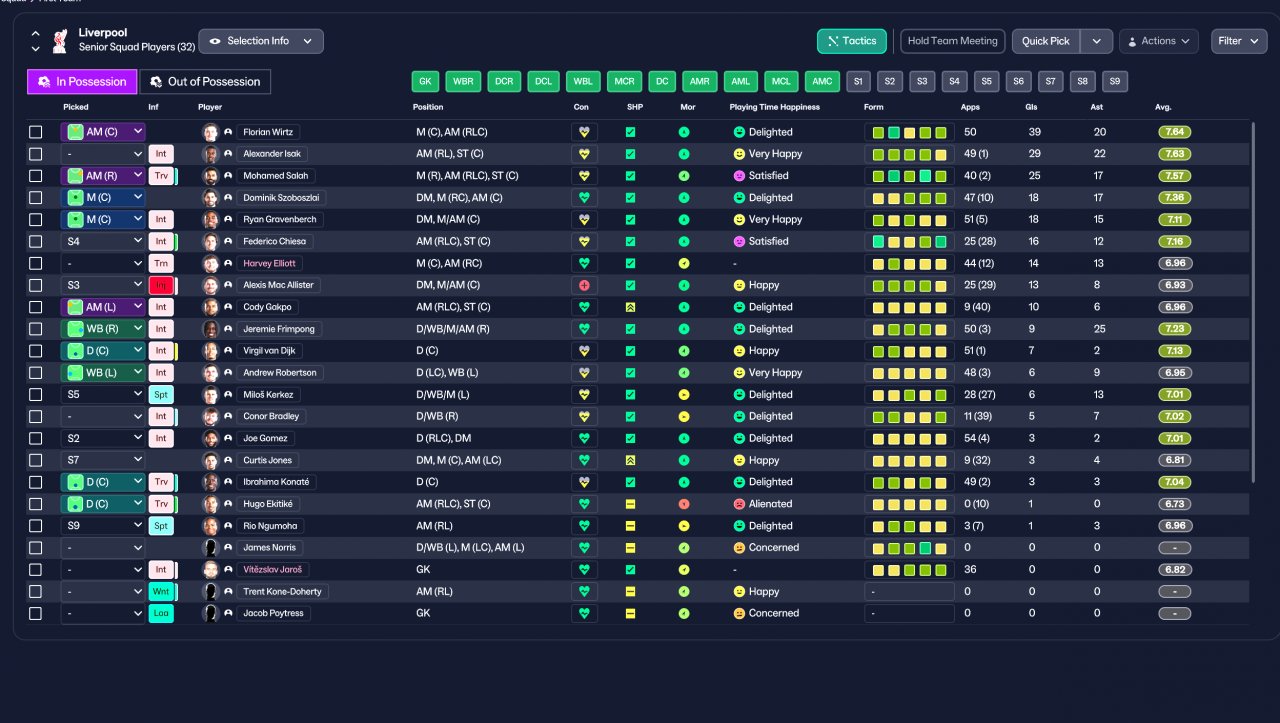Open Alexander Isak picked position dropdown
The width and height of the screenshot is (1280, 723).
click(103, 154)
